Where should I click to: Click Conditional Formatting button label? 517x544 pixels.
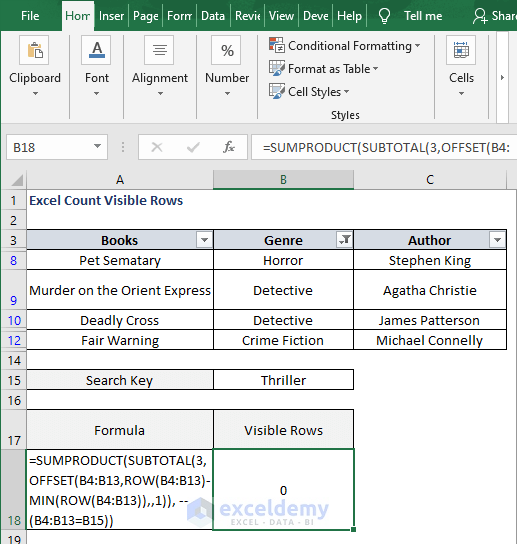point(350,45)
